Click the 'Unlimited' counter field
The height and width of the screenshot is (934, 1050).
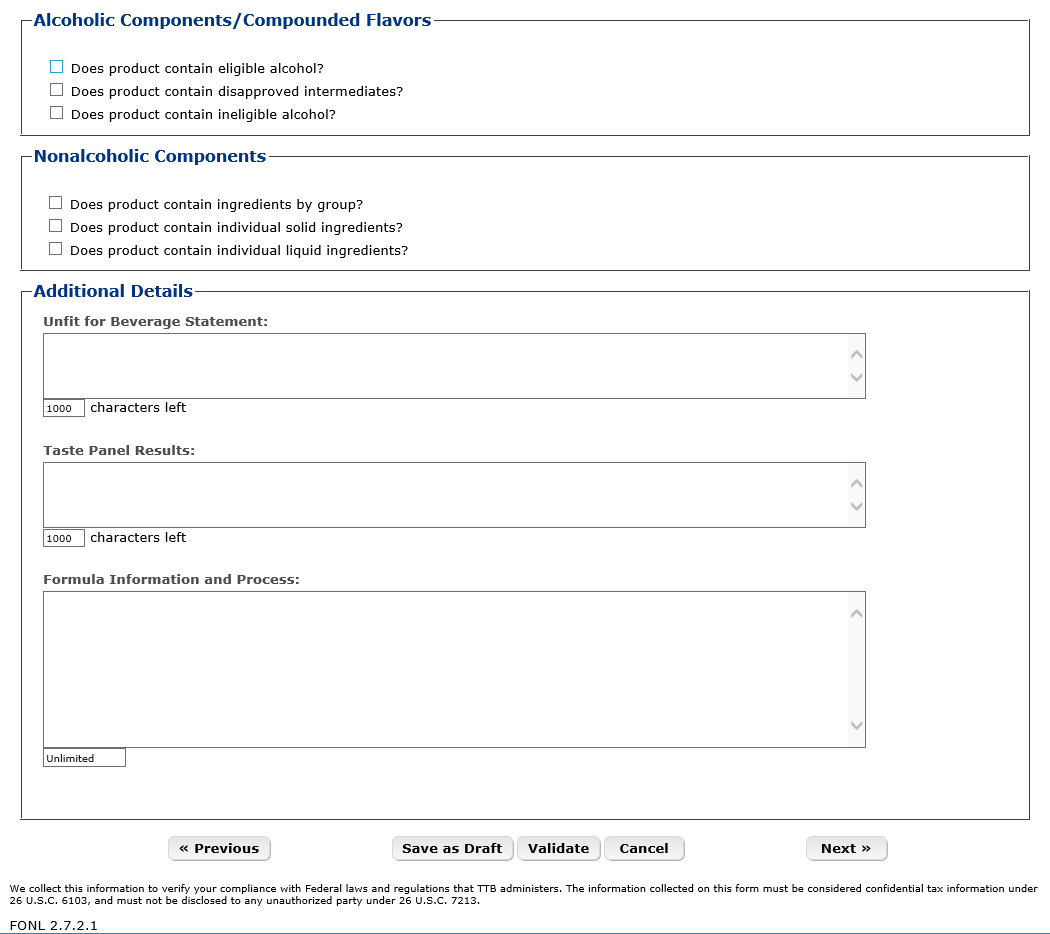[84, 758]
